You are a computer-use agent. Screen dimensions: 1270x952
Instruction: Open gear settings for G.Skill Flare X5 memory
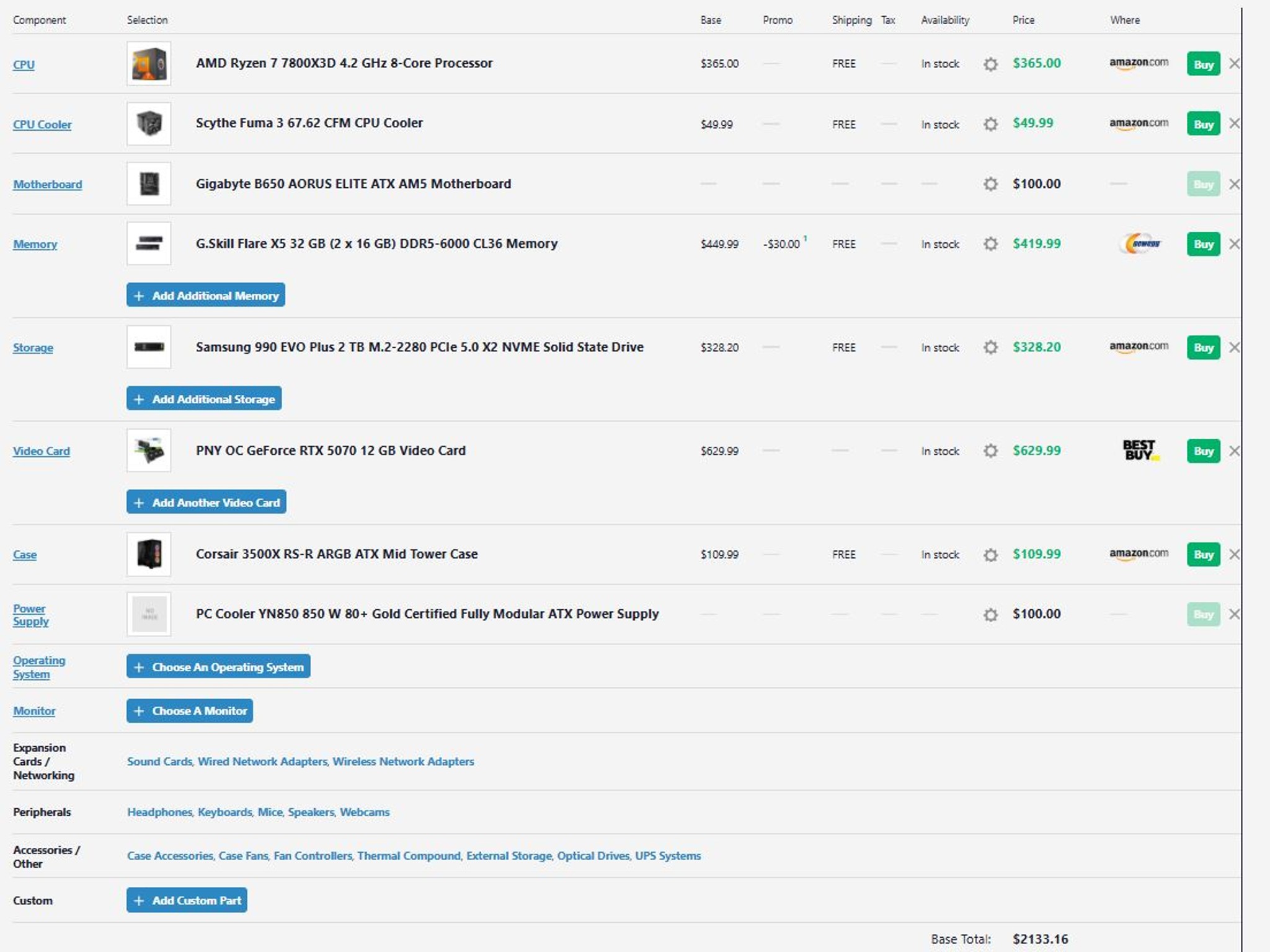point(990,244)
